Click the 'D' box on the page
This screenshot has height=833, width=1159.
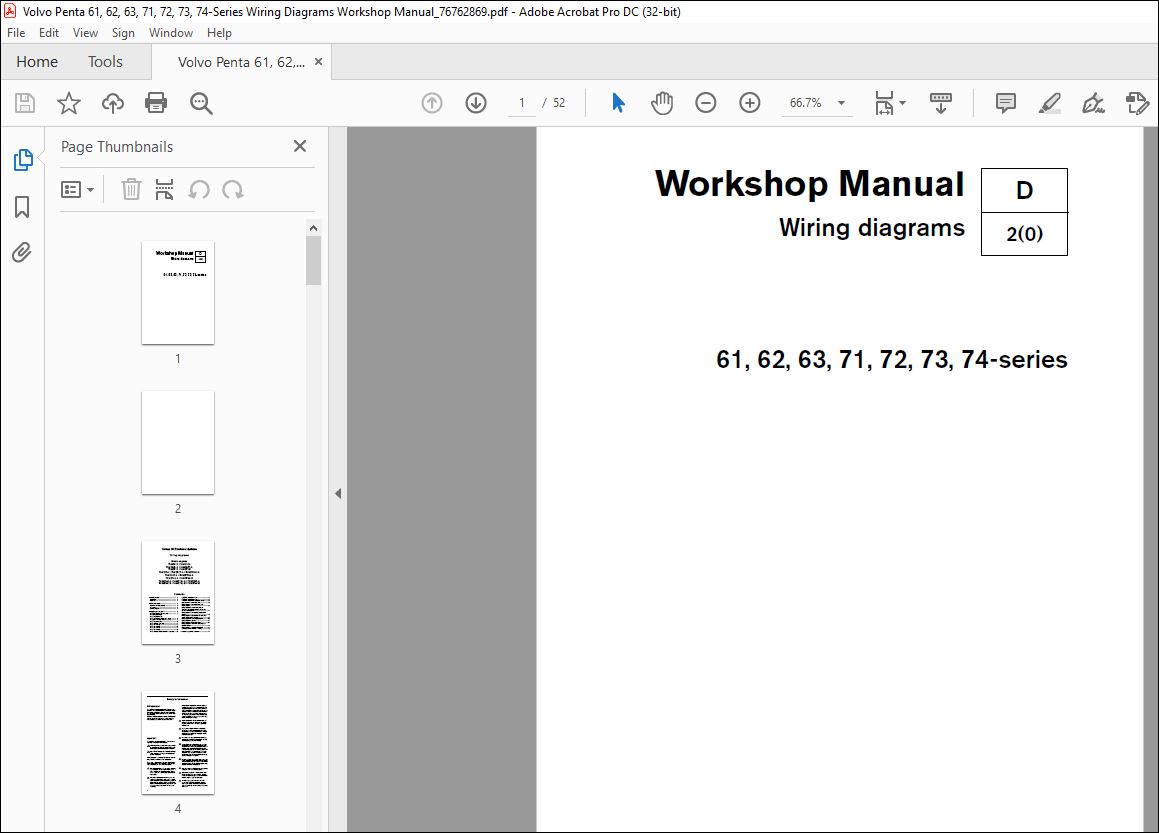[x=1024, y=191]
